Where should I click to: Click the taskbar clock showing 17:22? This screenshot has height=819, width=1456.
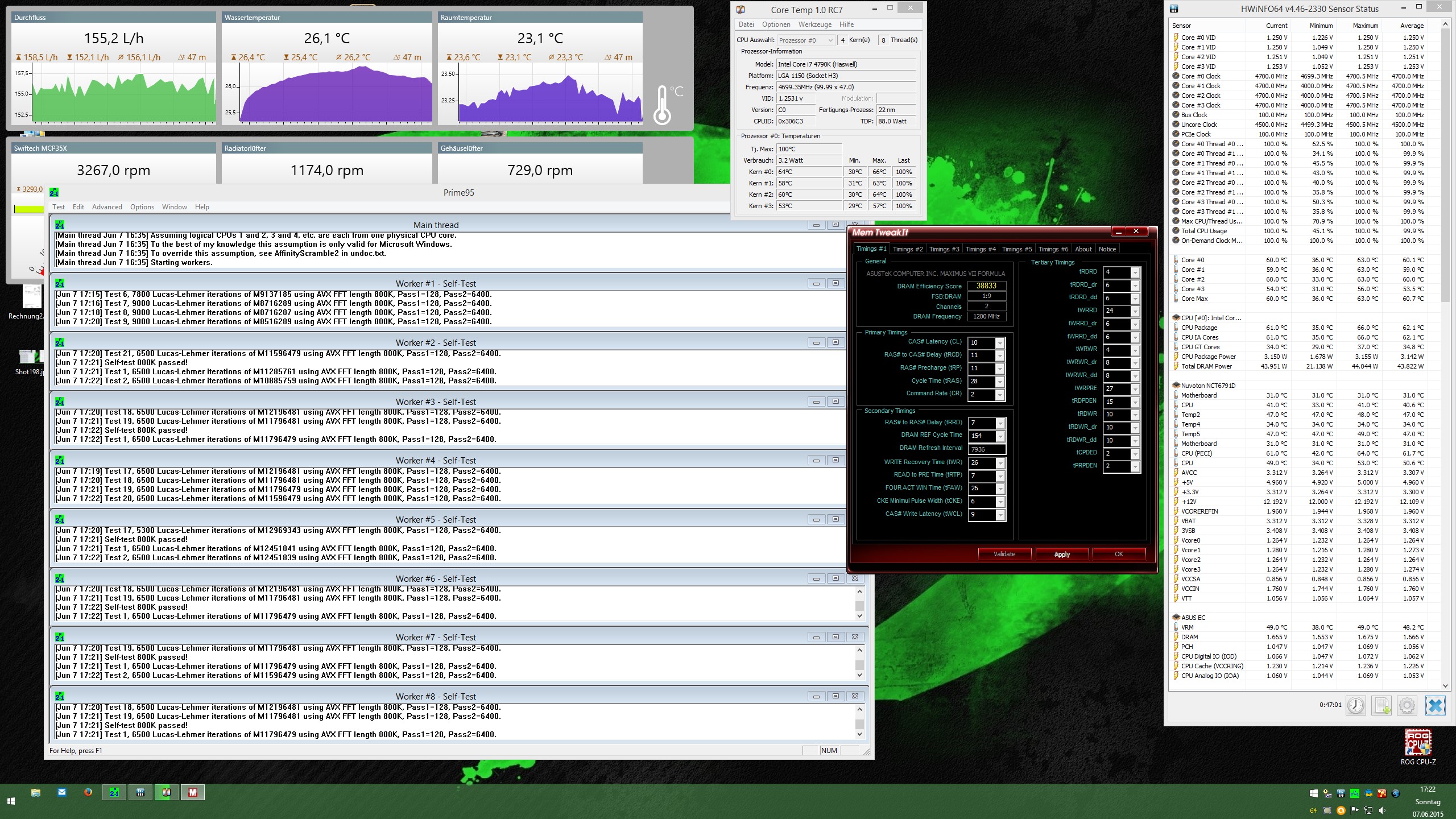pos(1428,789)
